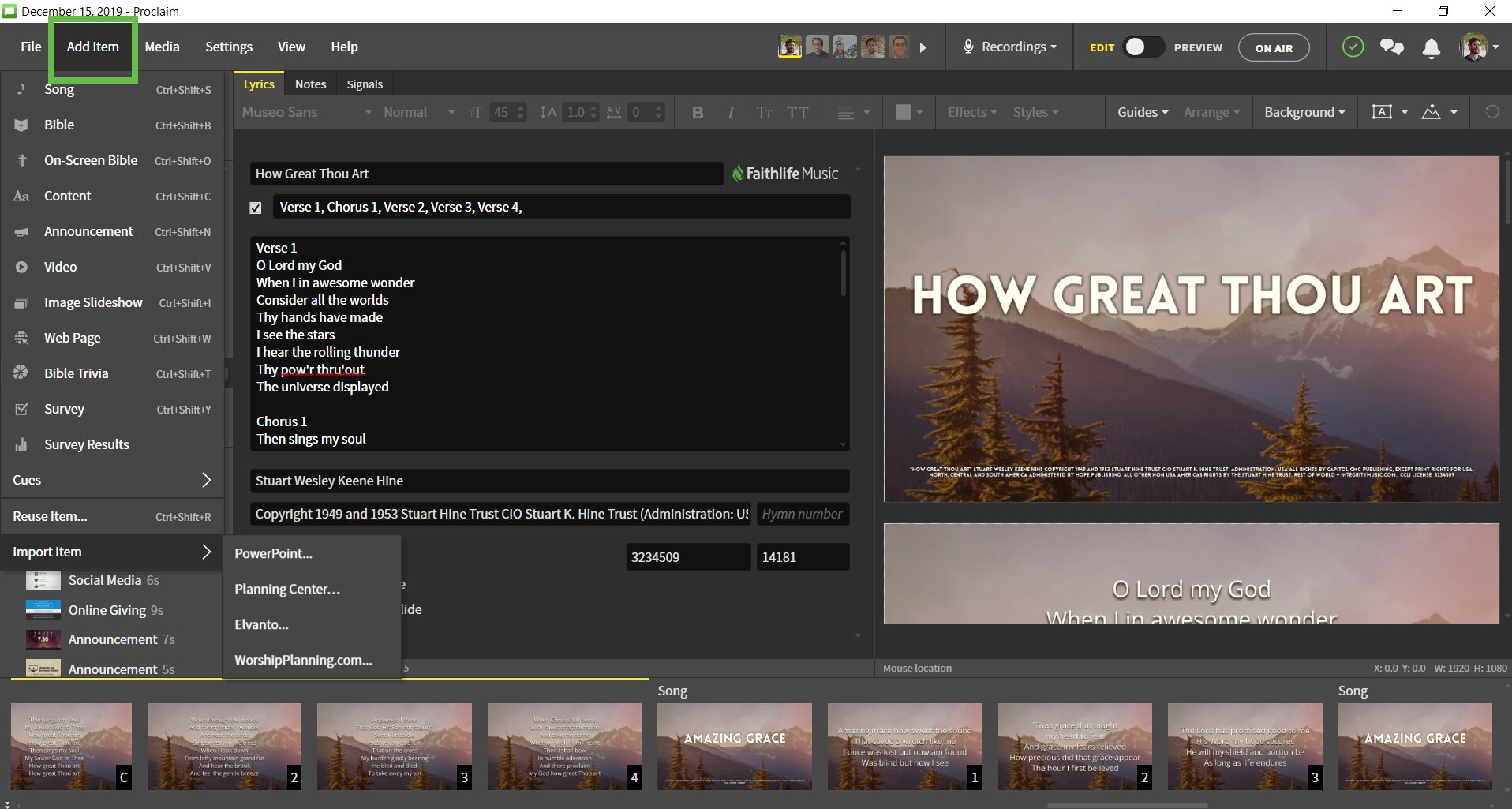1512x809 pixels.
Task: Click the CCLI number field 3234509
Action: click(688, 557)
